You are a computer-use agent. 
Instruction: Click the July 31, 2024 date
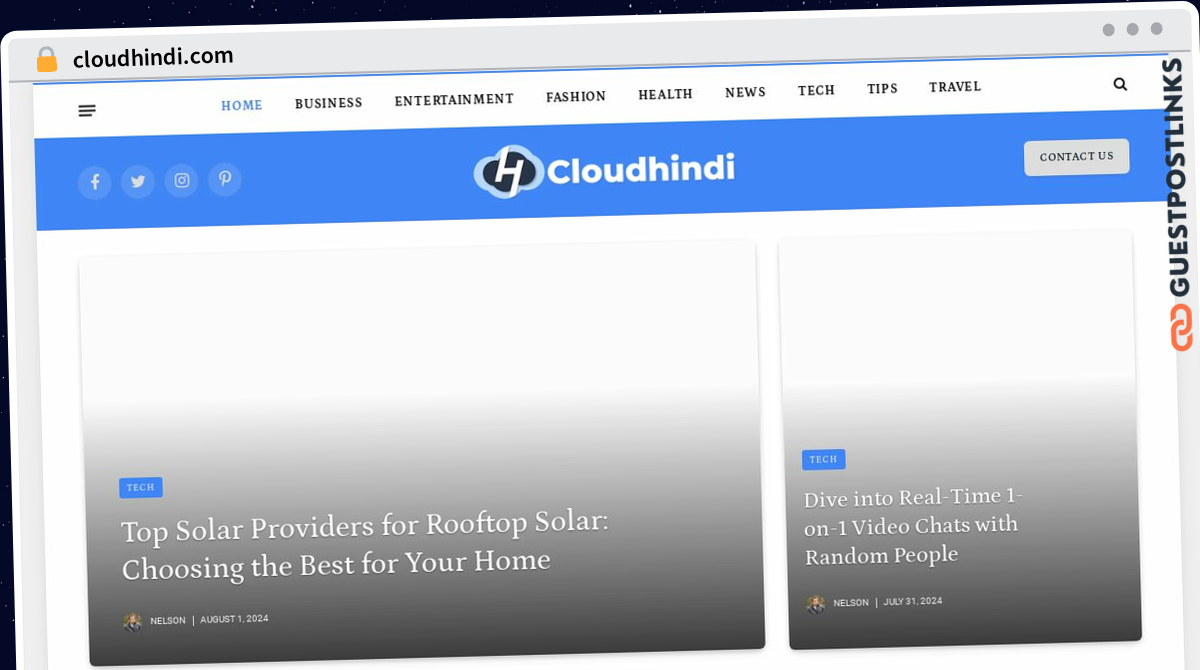pyautogui.click(x=913, y=602)
